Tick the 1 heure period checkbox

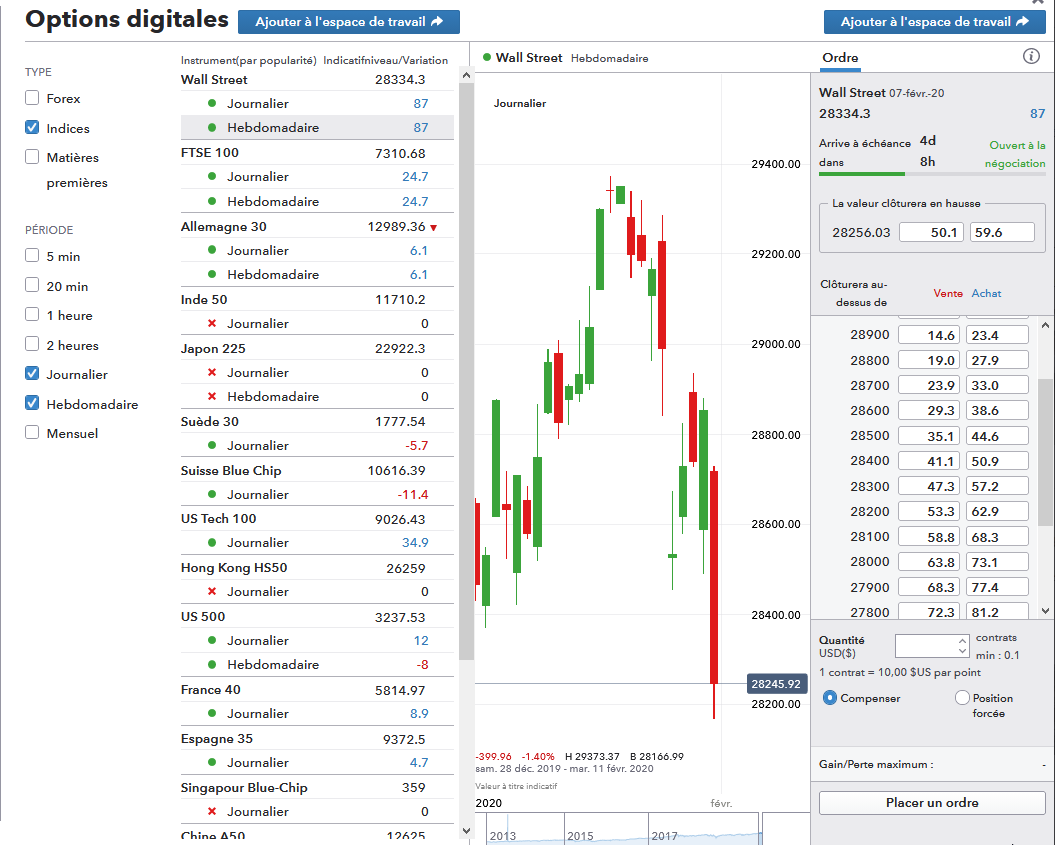pyautogui.click(x=32, y=315)
